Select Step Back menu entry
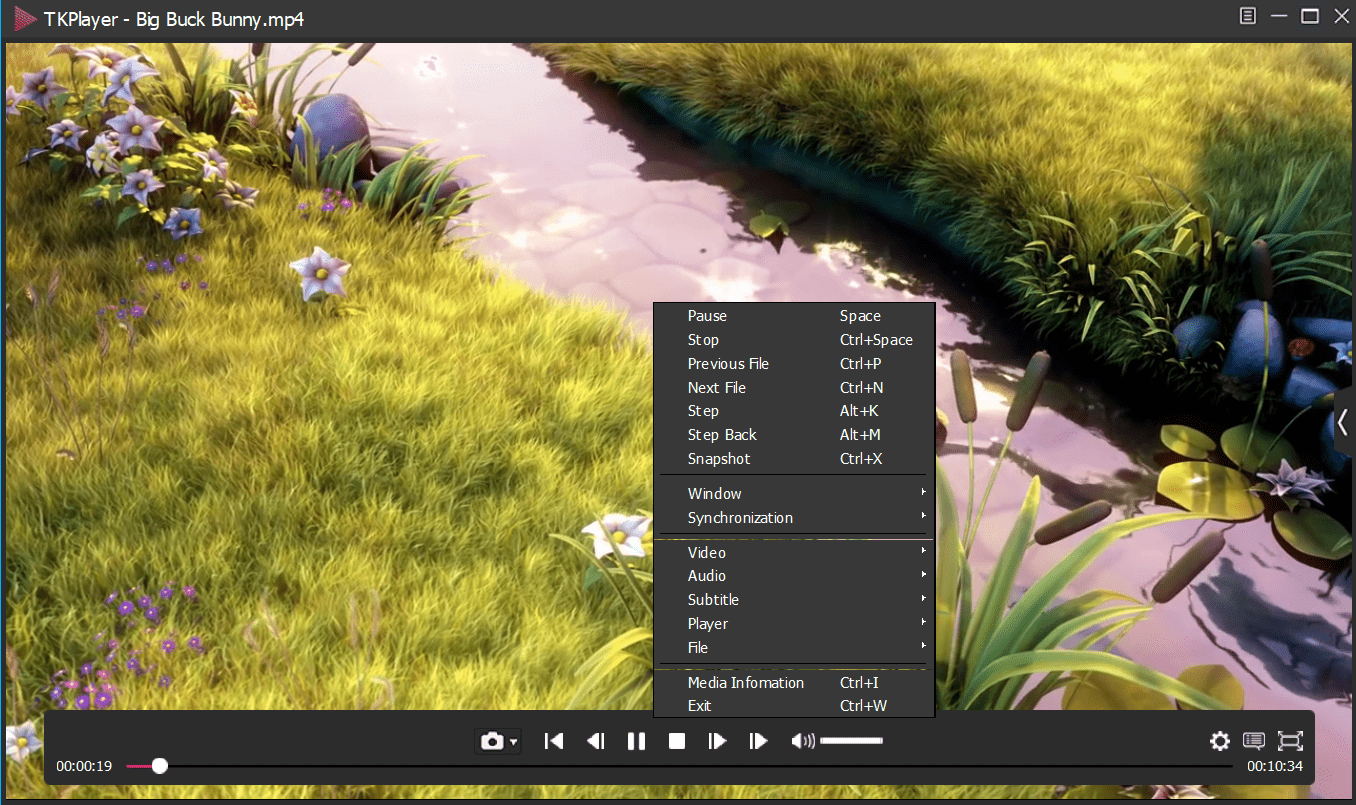 [794, 435]
